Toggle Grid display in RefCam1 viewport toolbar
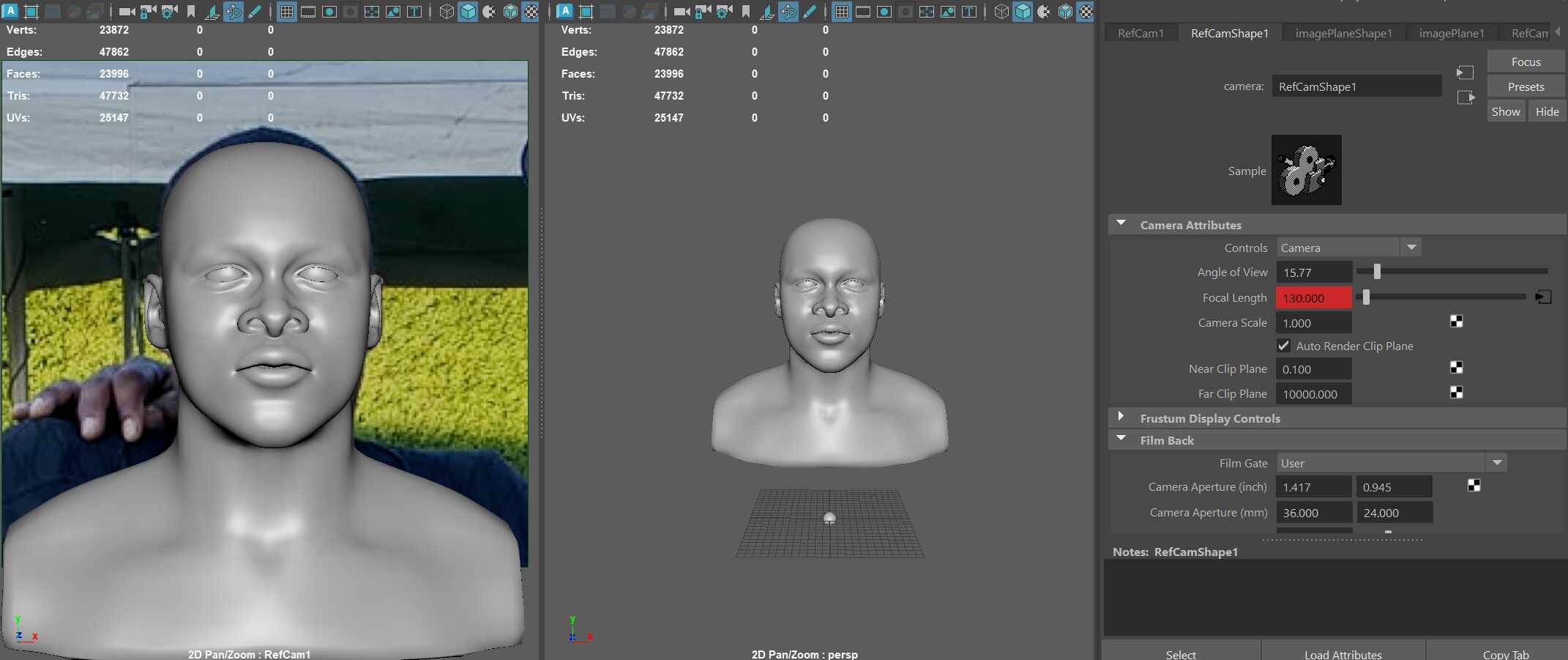This screenshot has height=660, width=1568. pyautogui.click(x=287, y=12)
